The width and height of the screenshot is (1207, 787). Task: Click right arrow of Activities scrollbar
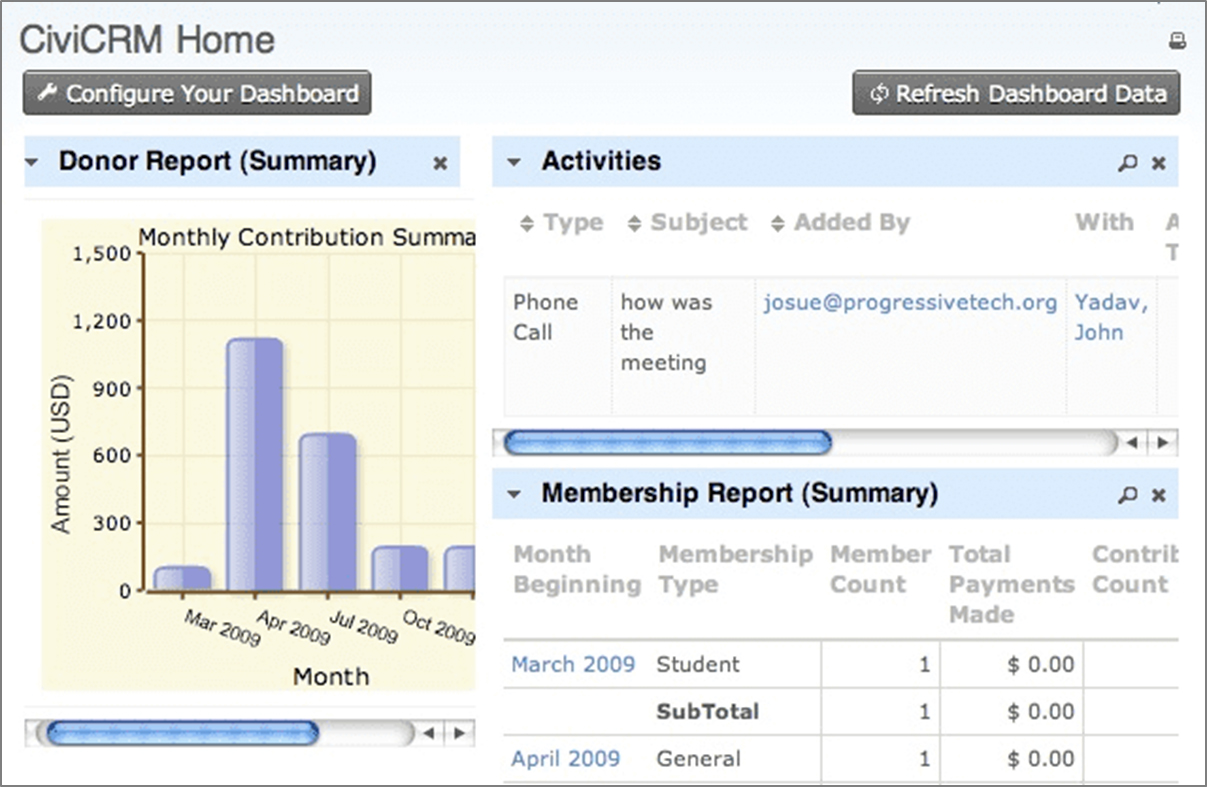pyautogui.click(x=1162, y=443)
